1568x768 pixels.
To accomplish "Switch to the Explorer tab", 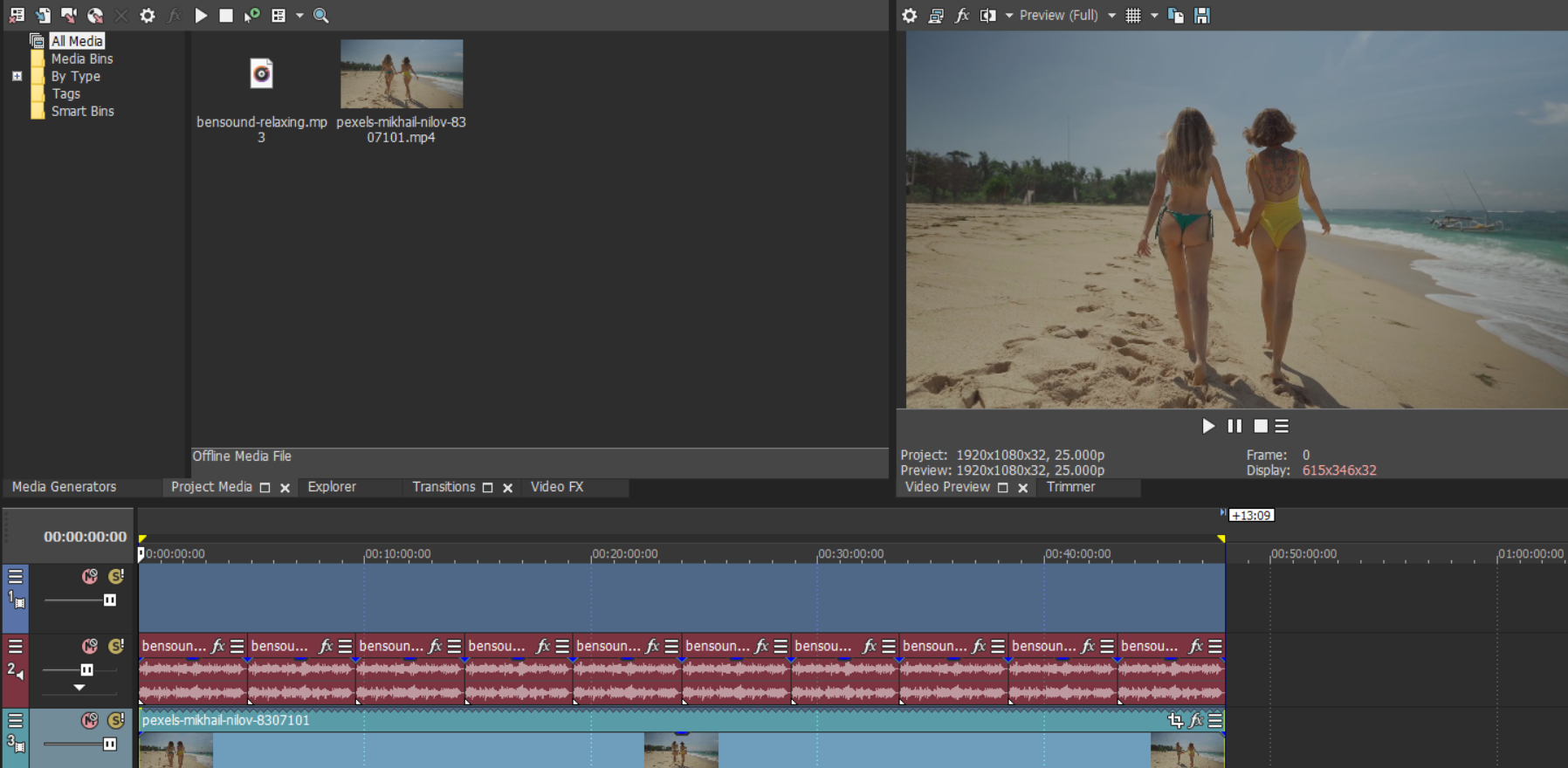I will coord(332,487).
